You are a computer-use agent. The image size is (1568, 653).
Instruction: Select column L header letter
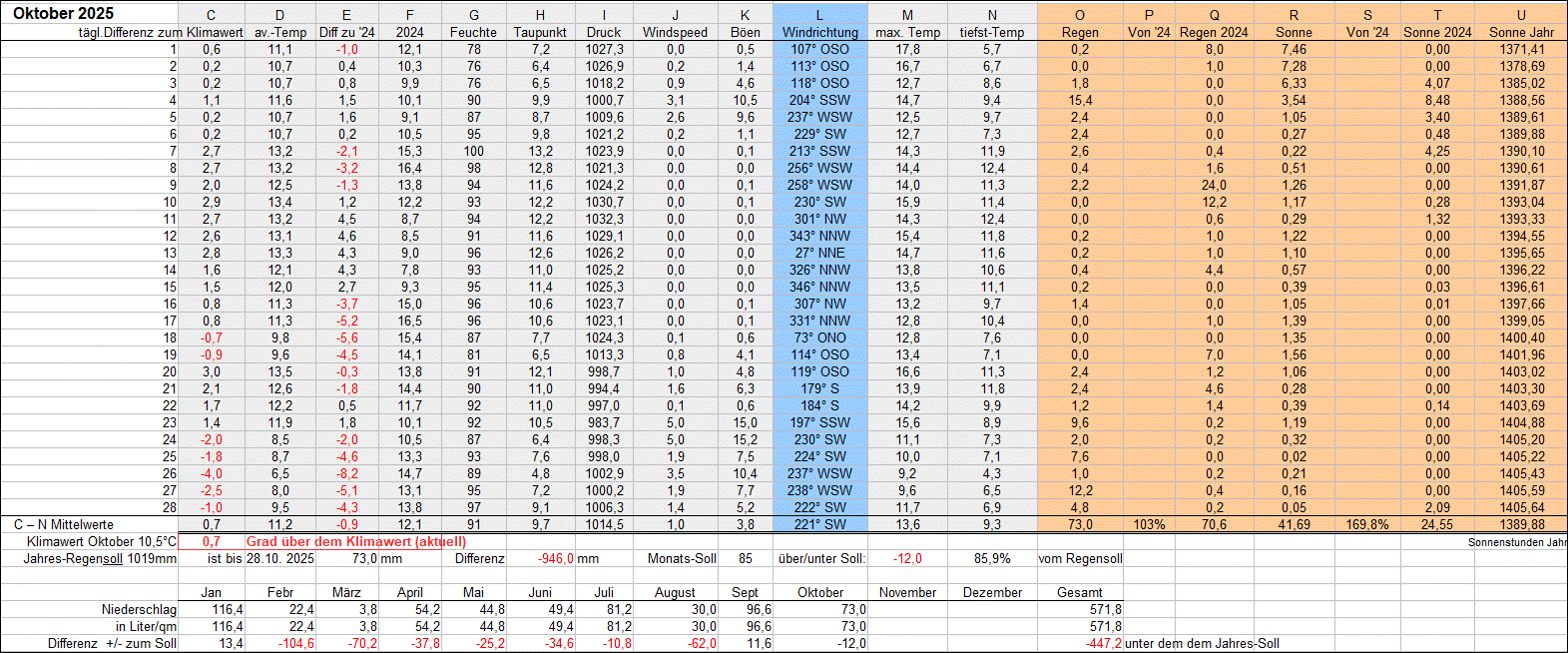point(819,15)
